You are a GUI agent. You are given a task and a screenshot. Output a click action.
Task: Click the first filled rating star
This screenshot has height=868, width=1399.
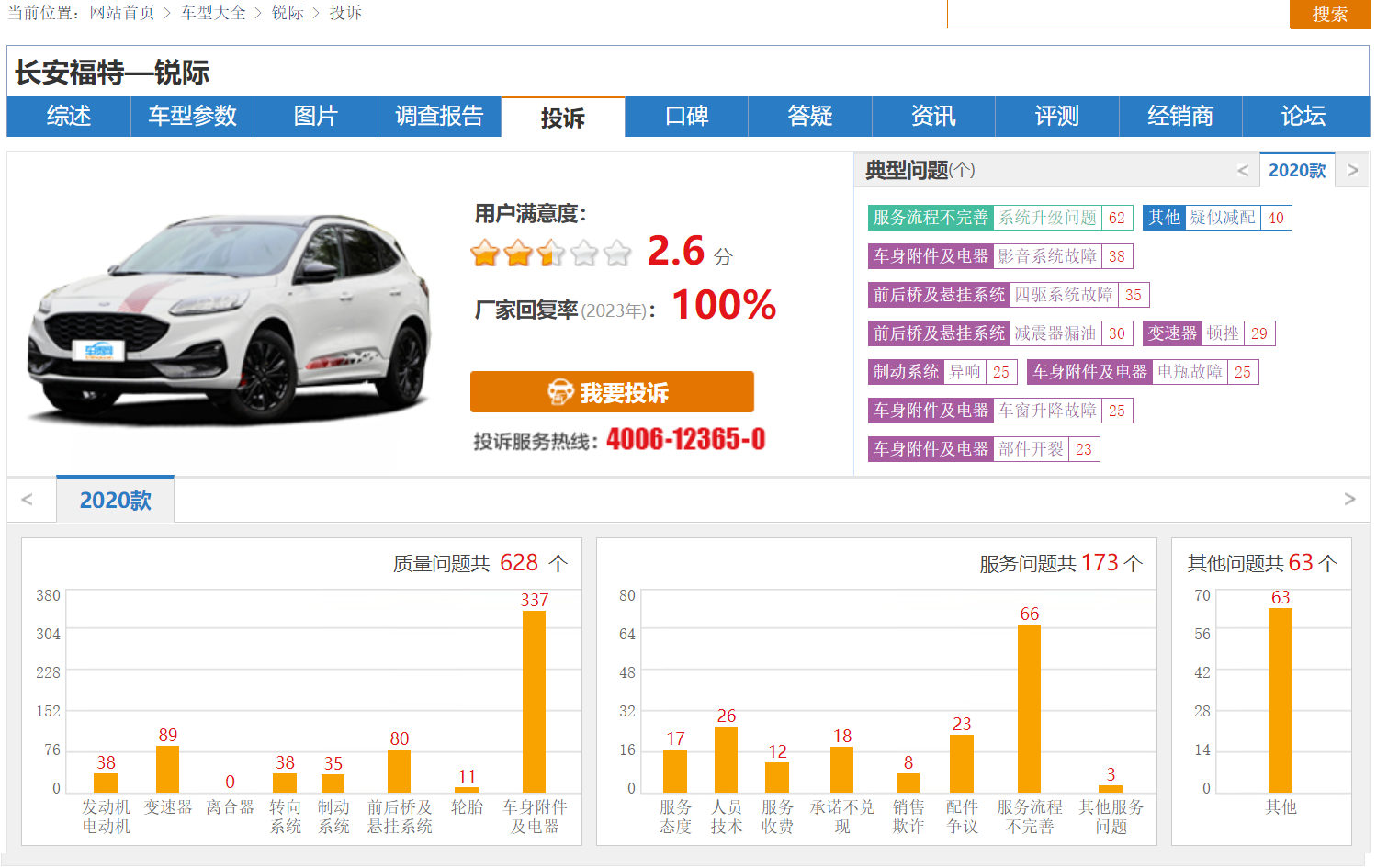pyautogui.click(x=485, y=253)
